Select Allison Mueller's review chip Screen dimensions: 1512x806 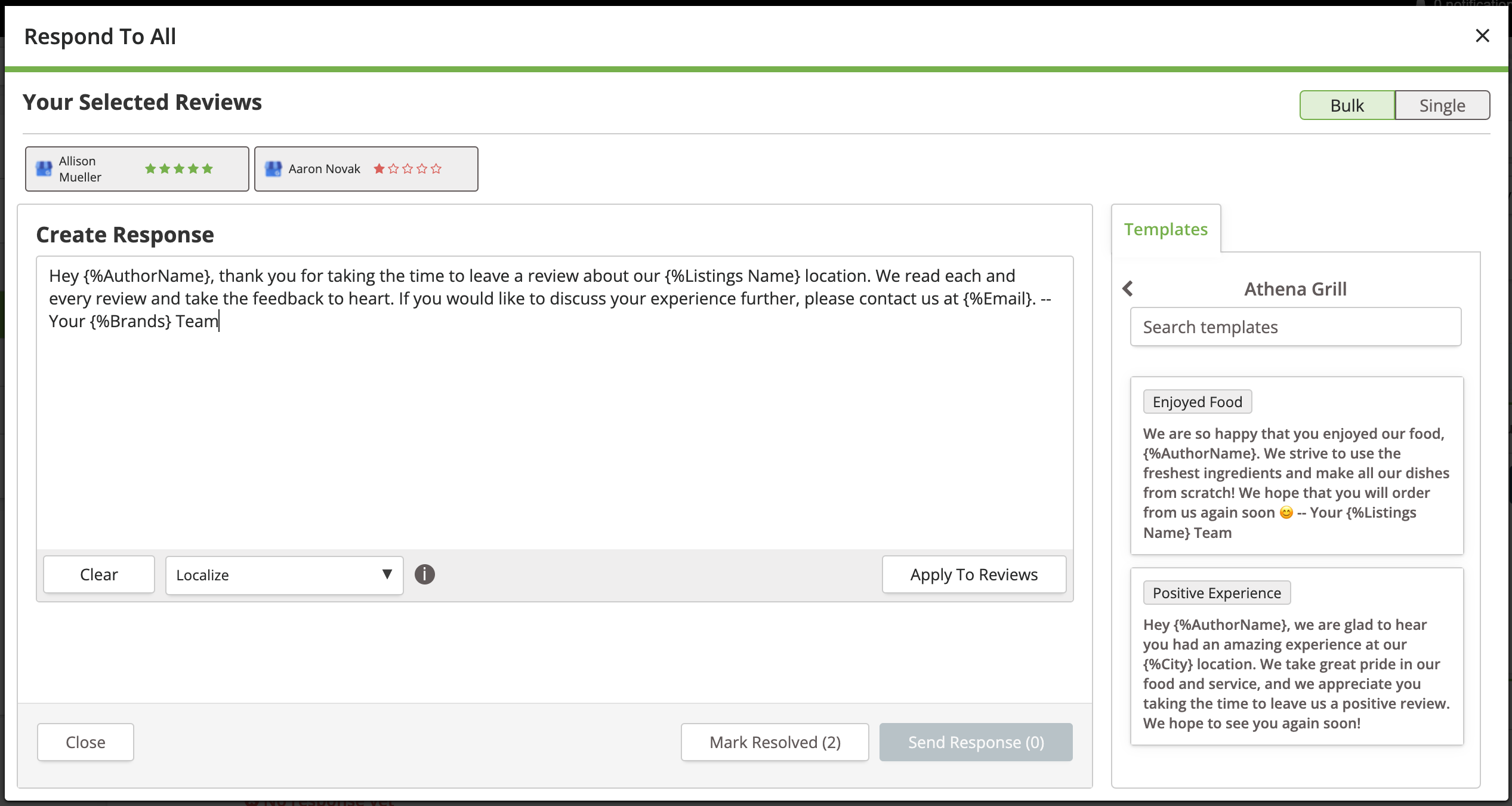tap(137, 169)
